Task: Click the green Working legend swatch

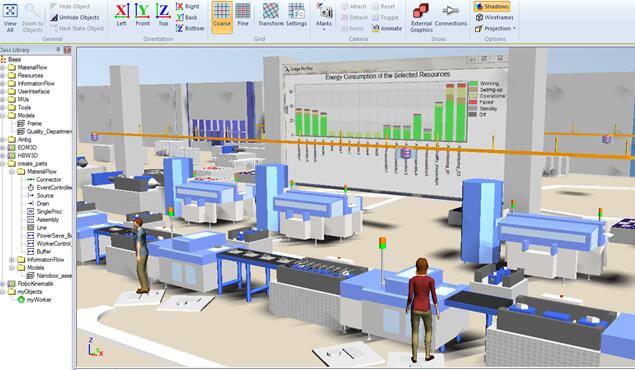Action: point(473,83)
